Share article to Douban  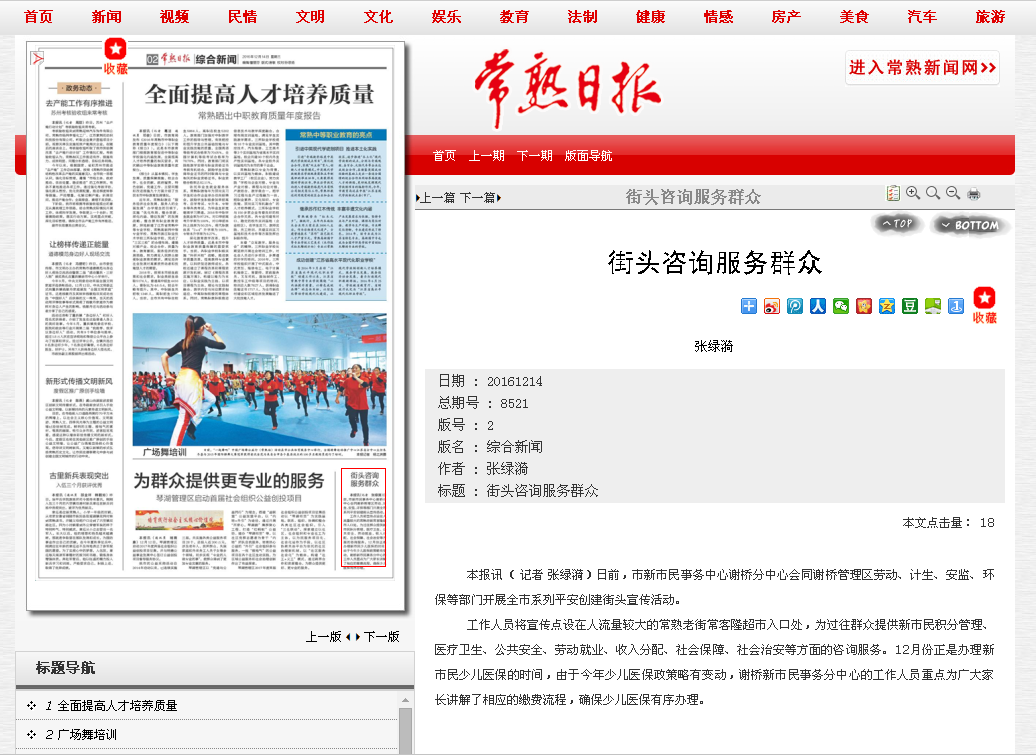[910, 306]
